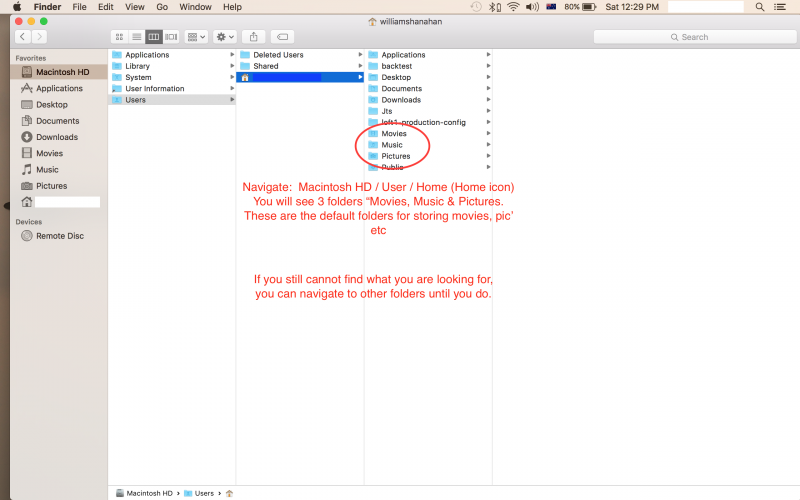The image size is (800, 500).
Task: Open the Help menu
Action: click(232, 7)
